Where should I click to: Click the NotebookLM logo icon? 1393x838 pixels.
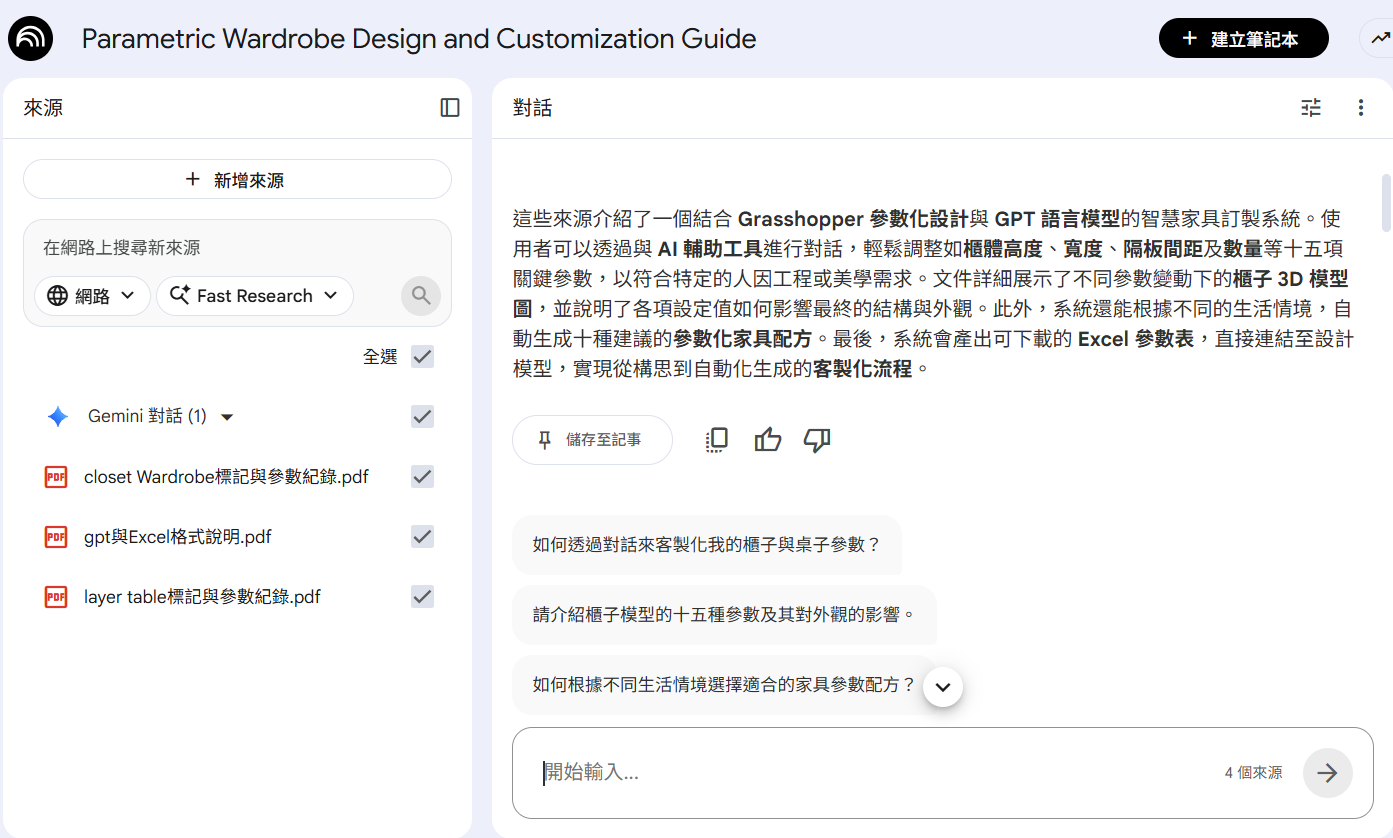pos(32,39)
